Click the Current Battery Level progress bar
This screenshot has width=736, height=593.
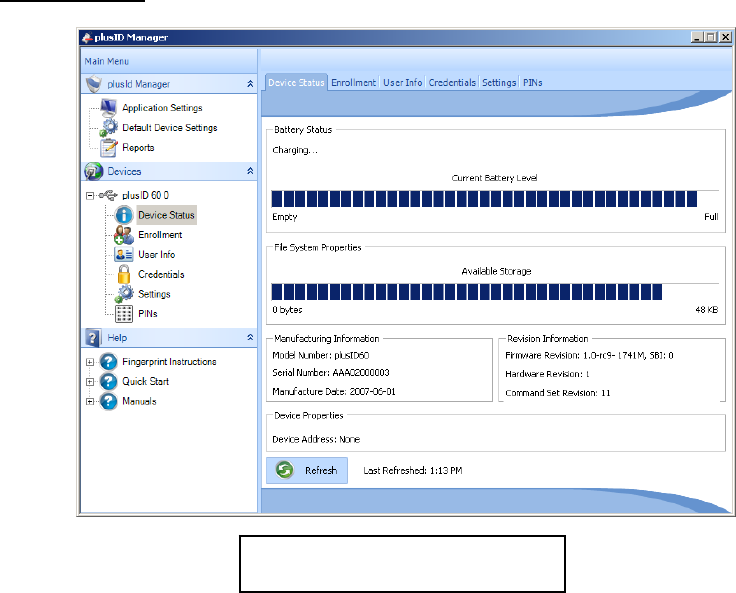[x=495, y=199]
